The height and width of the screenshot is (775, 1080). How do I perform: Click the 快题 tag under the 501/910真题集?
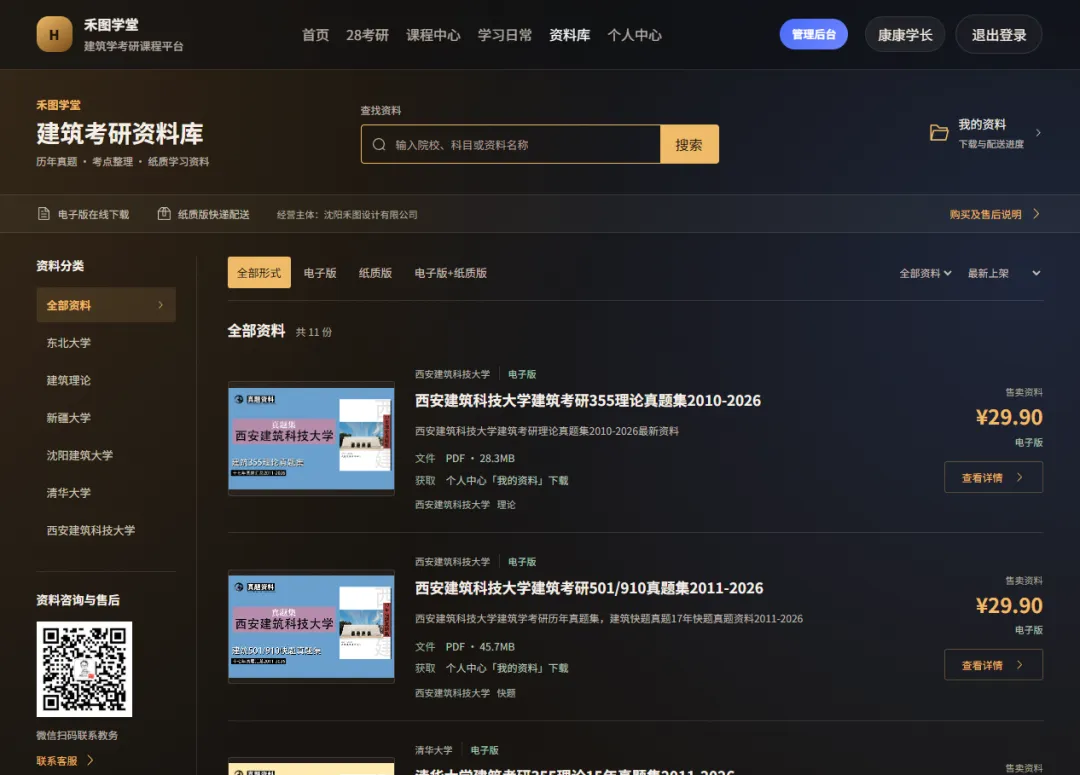506,693
